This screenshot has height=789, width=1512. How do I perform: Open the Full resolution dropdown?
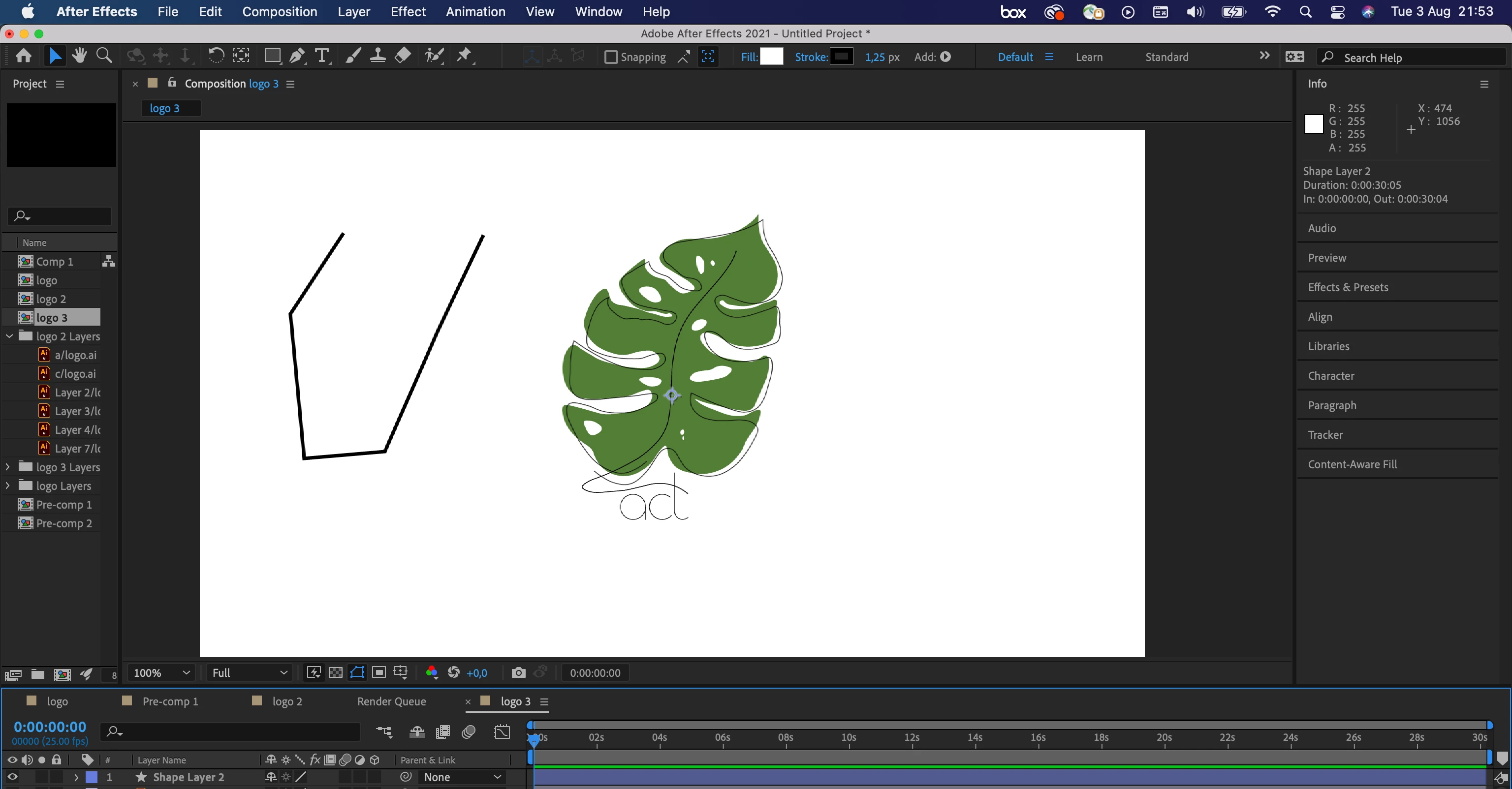pyautogui.click(x=250, y=673)
